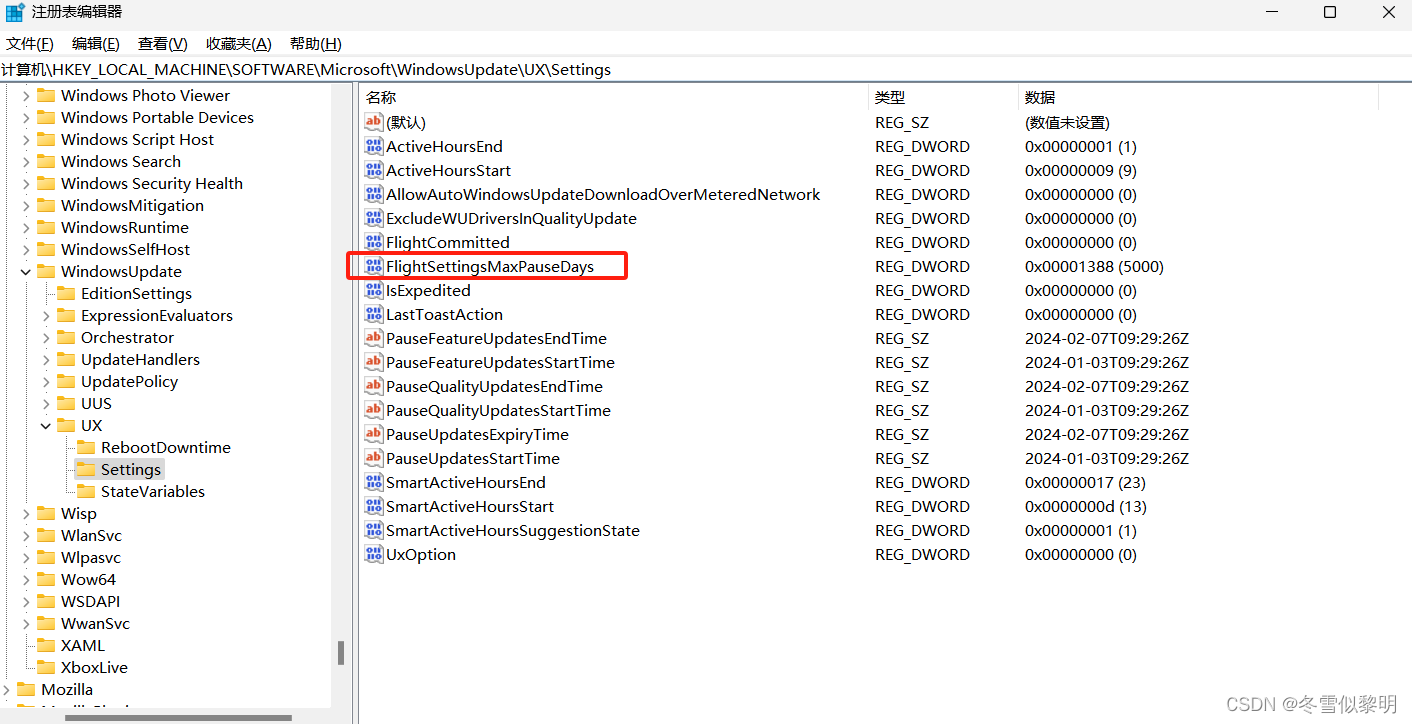The height and width of the screenshot is (724, 1412).
Task: Select the UxOption DWORD value
Action: tap(419, 554)
